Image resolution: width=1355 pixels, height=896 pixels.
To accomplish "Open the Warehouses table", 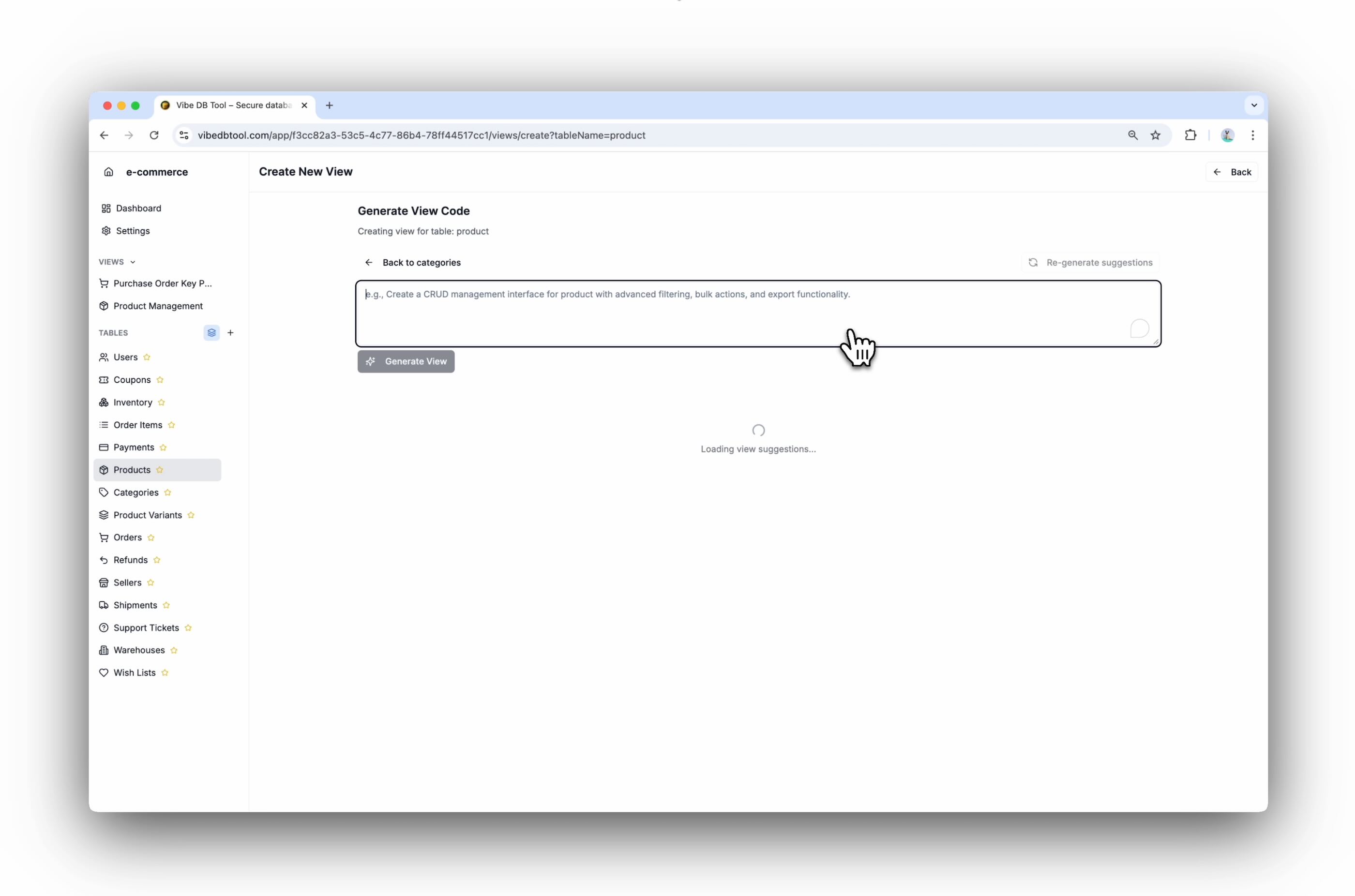I will click(x=138, y=650).
